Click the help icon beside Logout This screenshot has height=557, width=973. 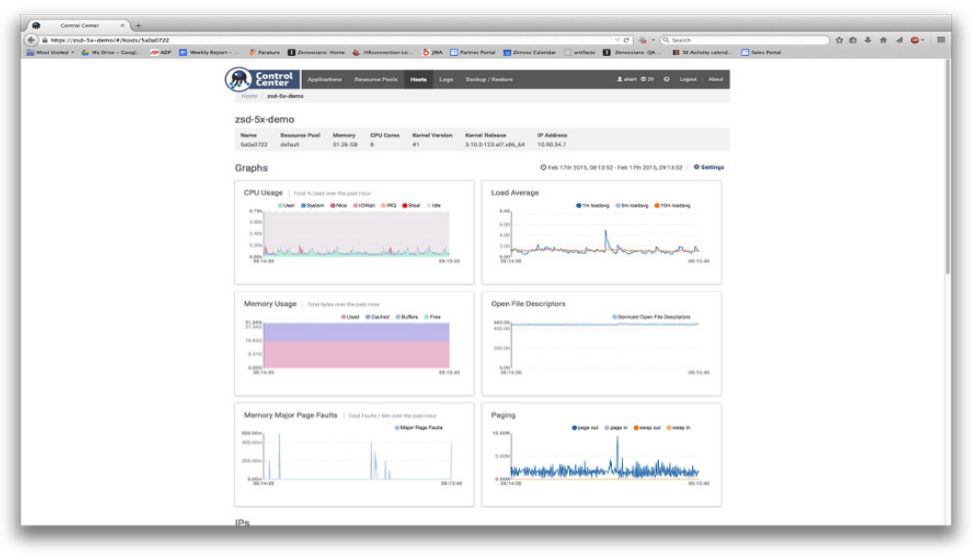tap(667, 79)
